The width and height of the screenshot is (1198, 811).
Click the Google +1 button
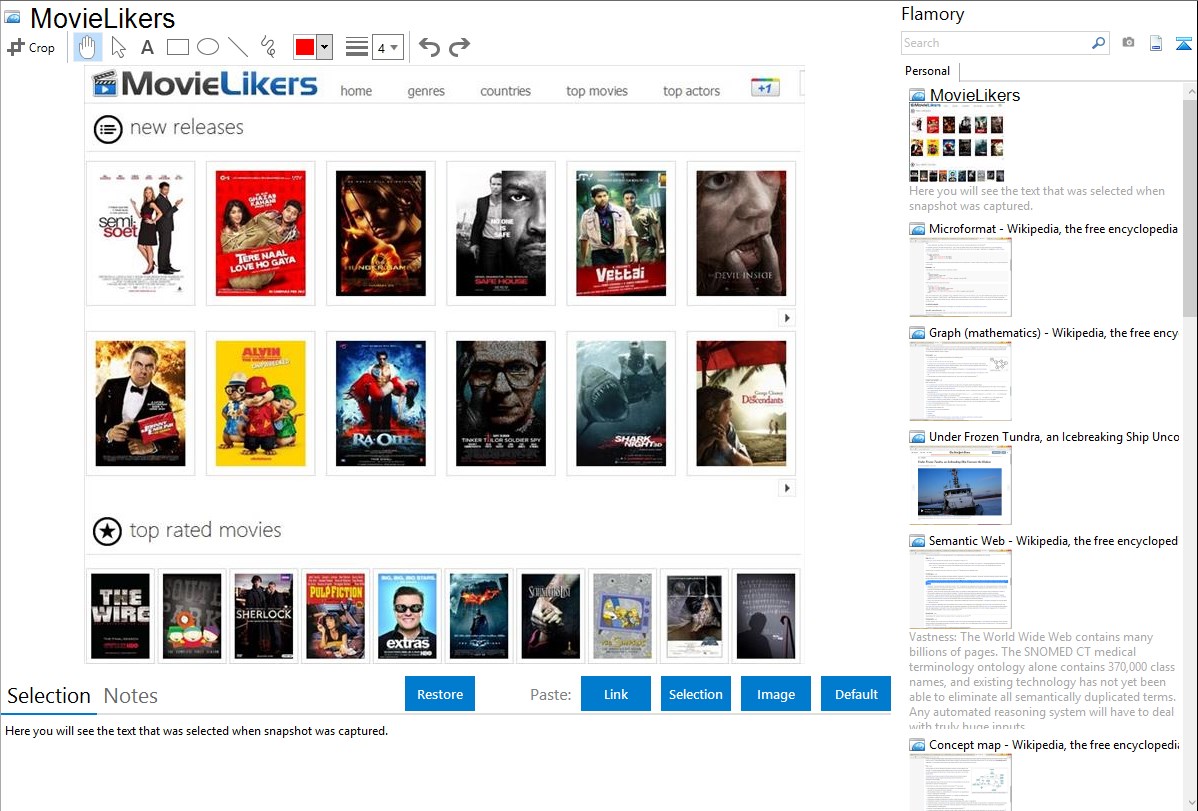765,87
